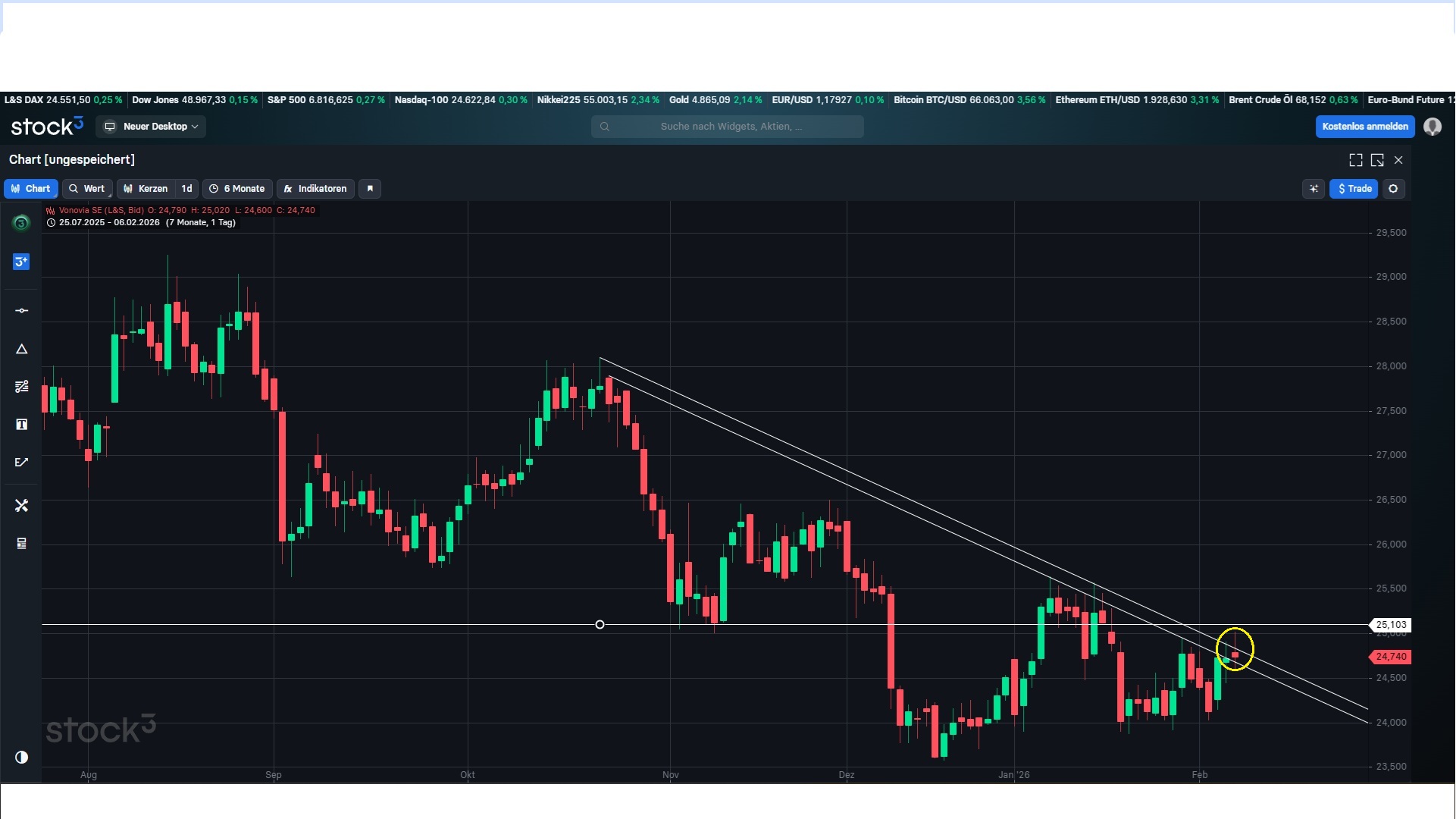Focus the Suche nach Widgets search field

[x=728, y=127]
